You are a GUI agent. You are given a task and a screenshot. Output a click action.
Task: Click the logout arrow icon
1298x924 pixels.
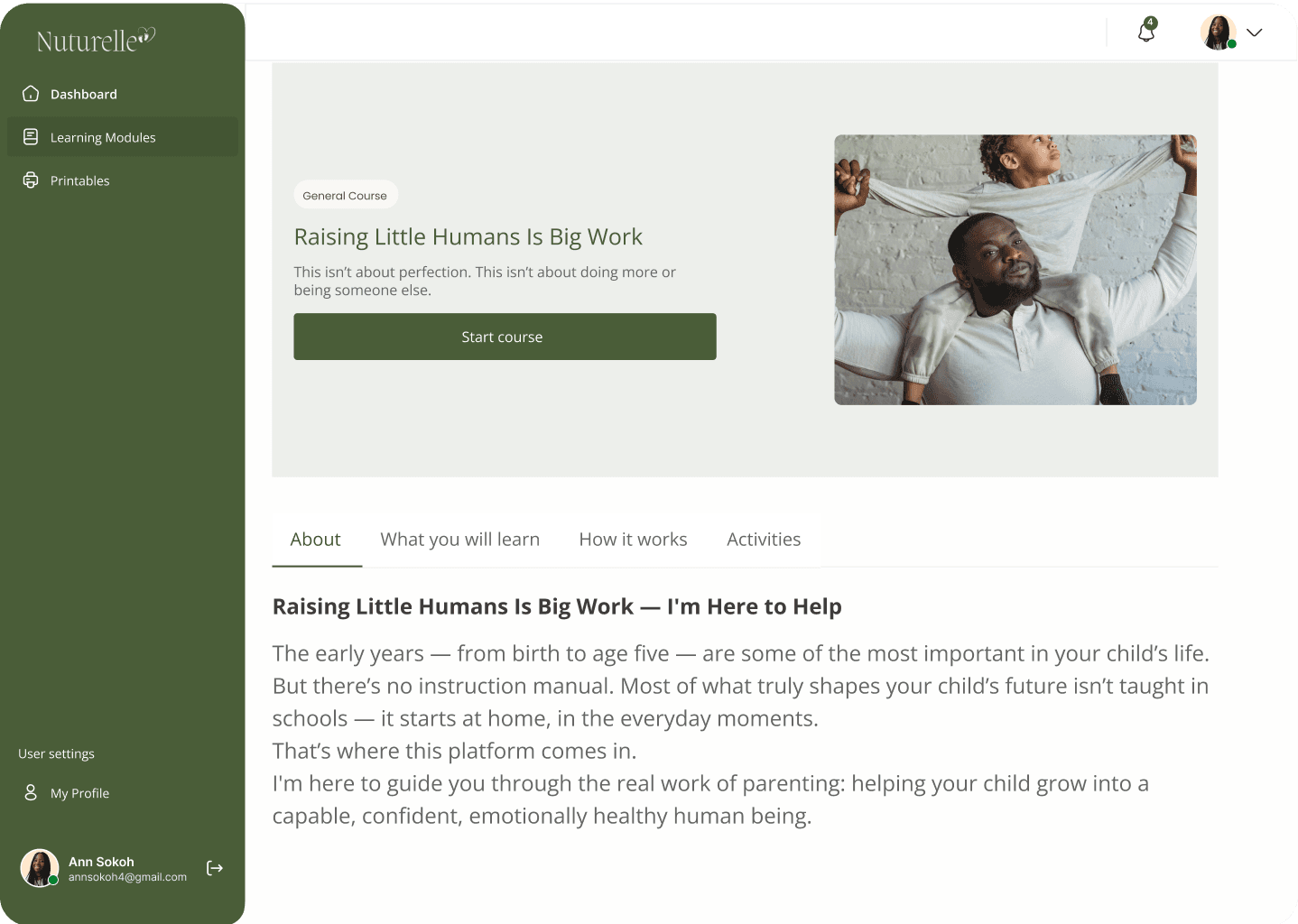[x=215, y=868]
